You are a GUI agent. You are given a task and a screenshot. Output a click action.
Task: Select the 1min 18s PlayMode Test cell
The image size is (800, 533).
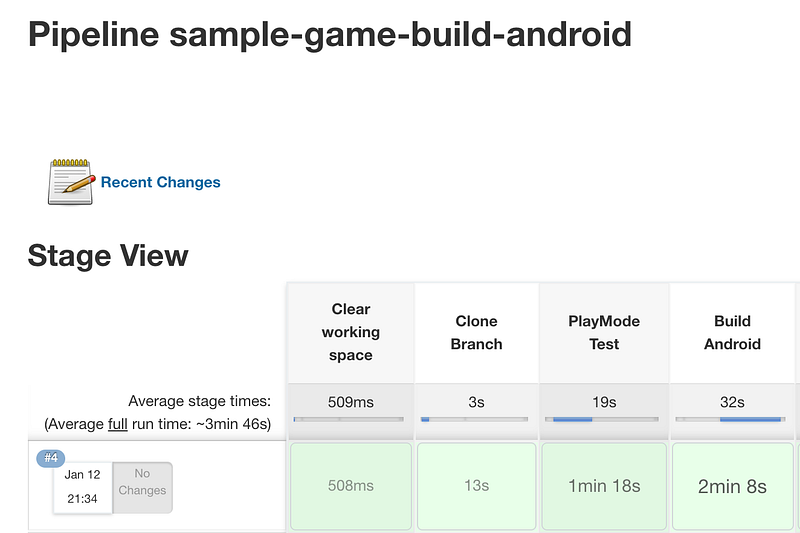coord(604,486)
